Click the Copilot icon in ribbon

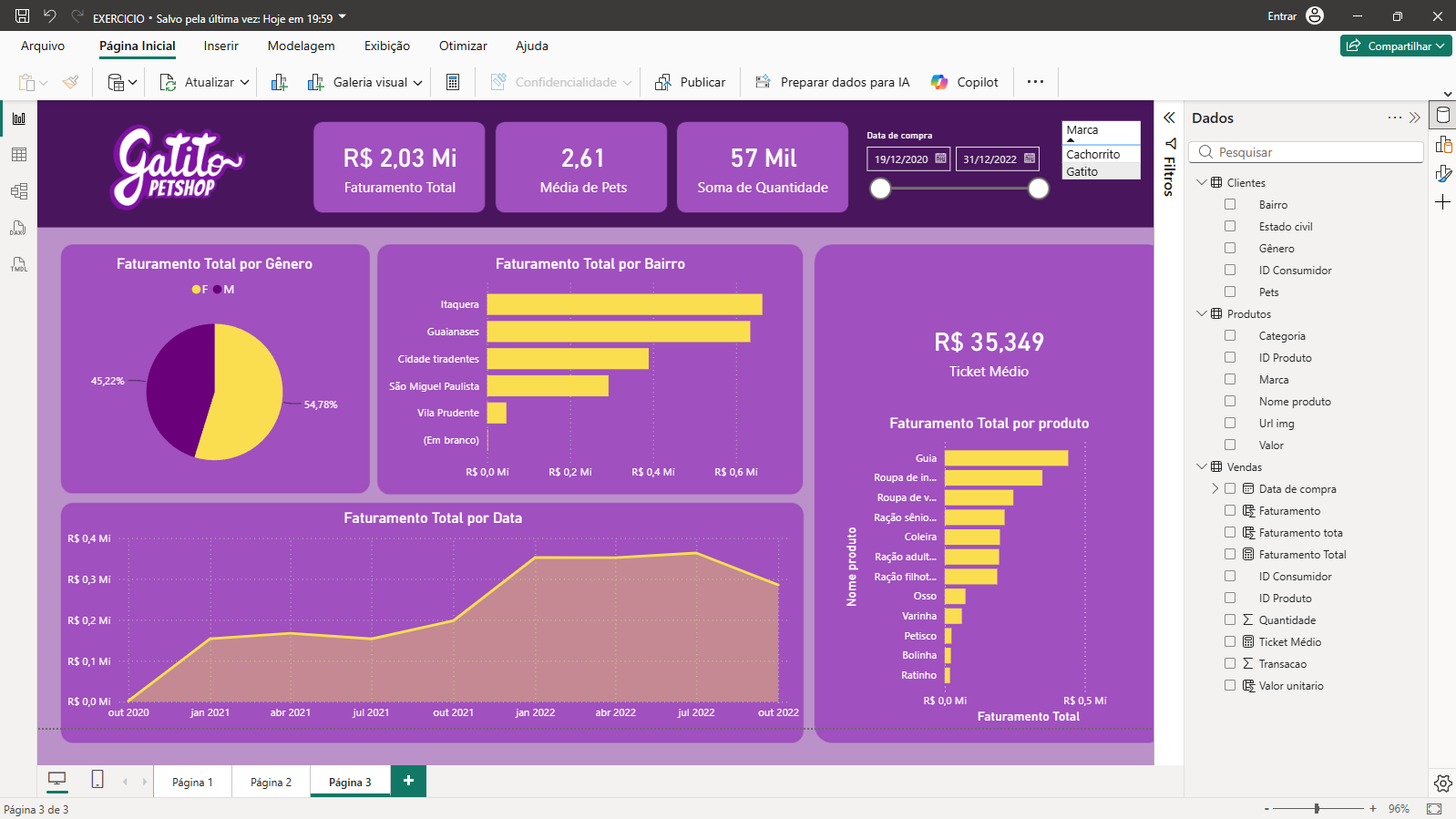coord(939,82)
